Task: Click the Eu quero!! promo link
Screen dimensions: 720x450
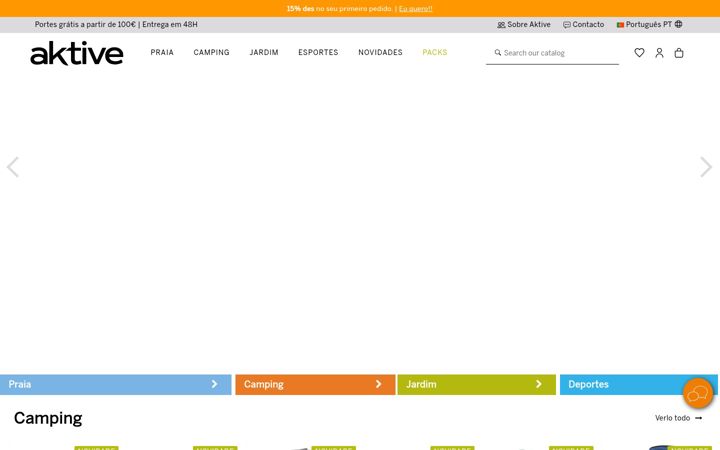Action: tap(416, 9)
